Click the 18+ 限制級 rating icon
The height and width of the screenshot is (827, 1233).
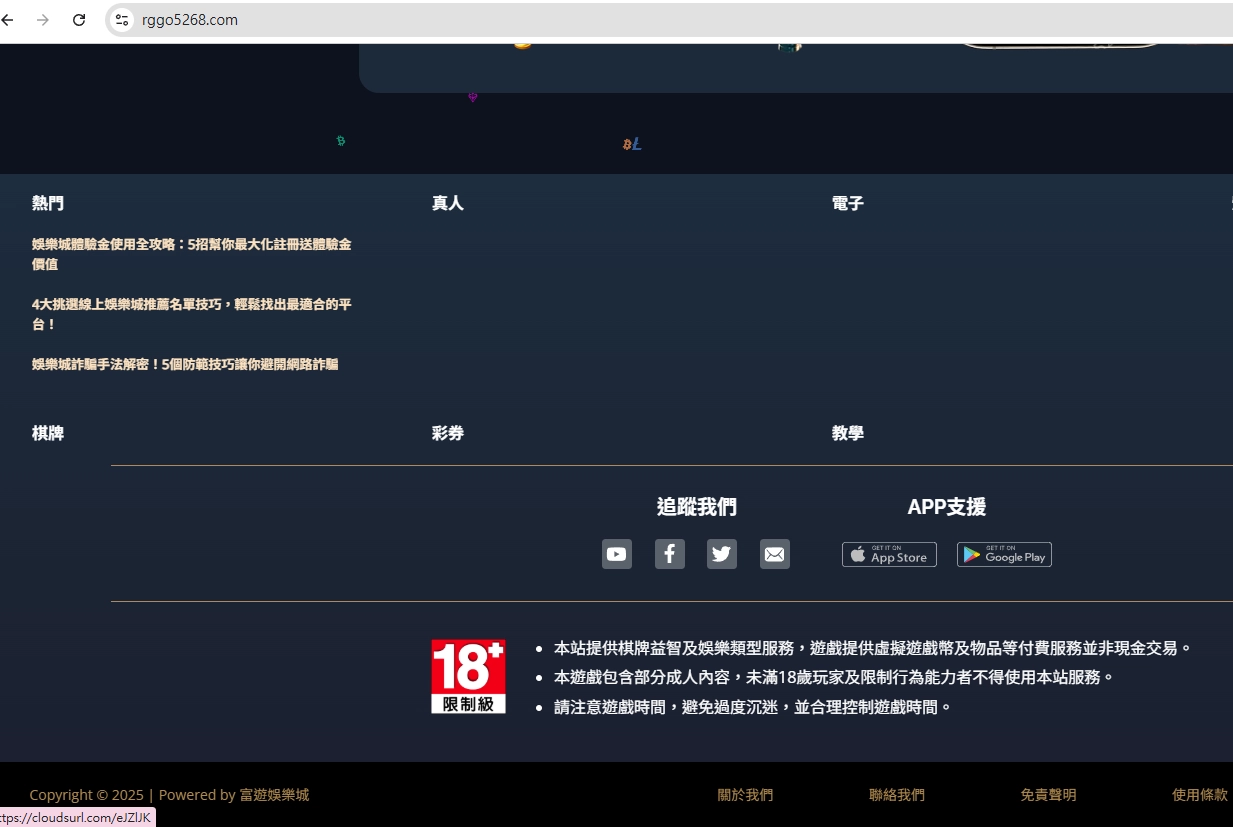pos(468,676)
